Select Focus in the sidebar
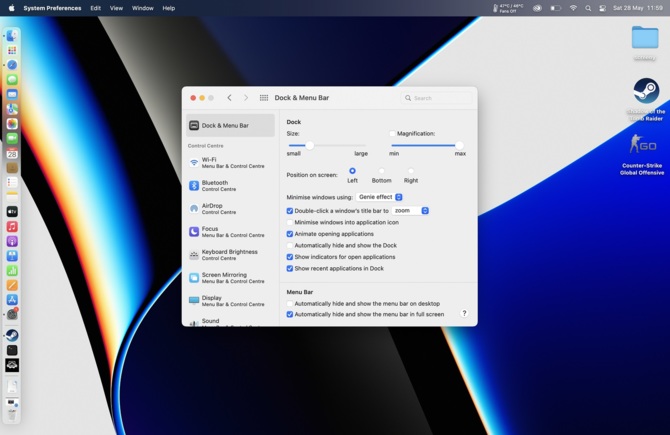The width and height of the screenshot is (670, 435). [230, 232]
